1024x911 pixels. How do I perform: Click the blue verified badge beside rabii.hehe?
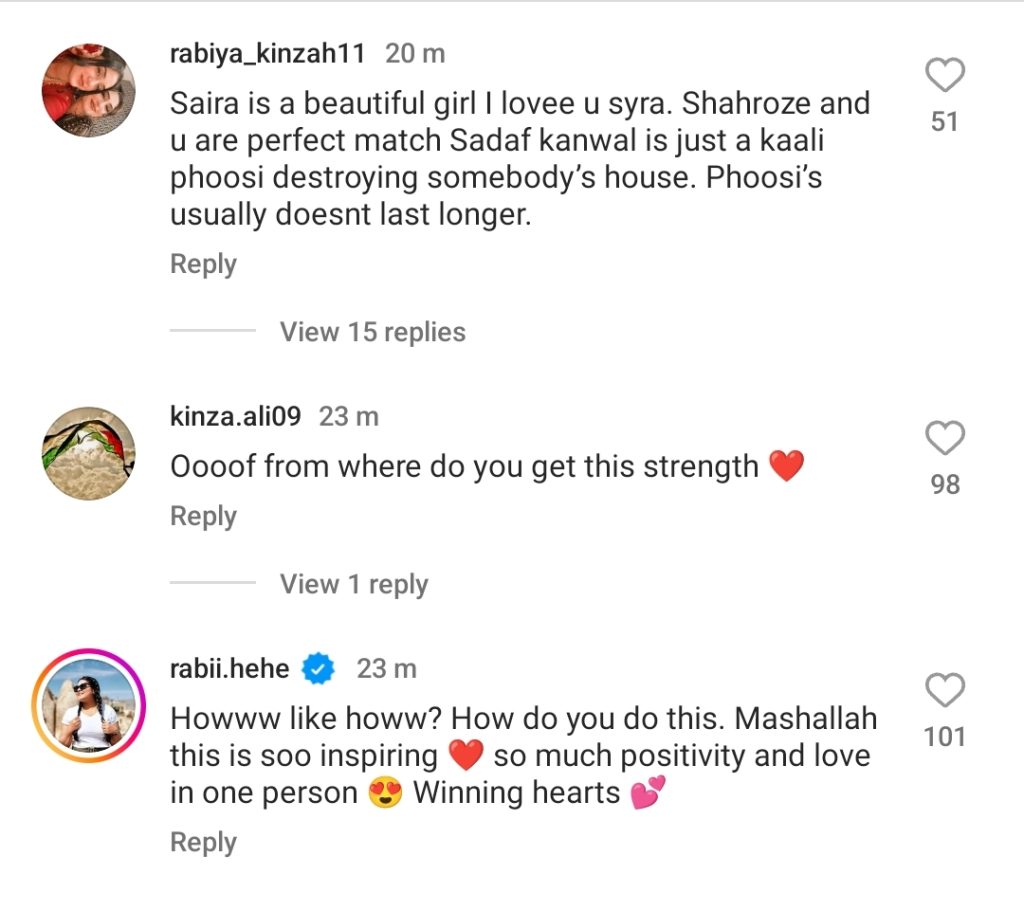coord(319,668)
